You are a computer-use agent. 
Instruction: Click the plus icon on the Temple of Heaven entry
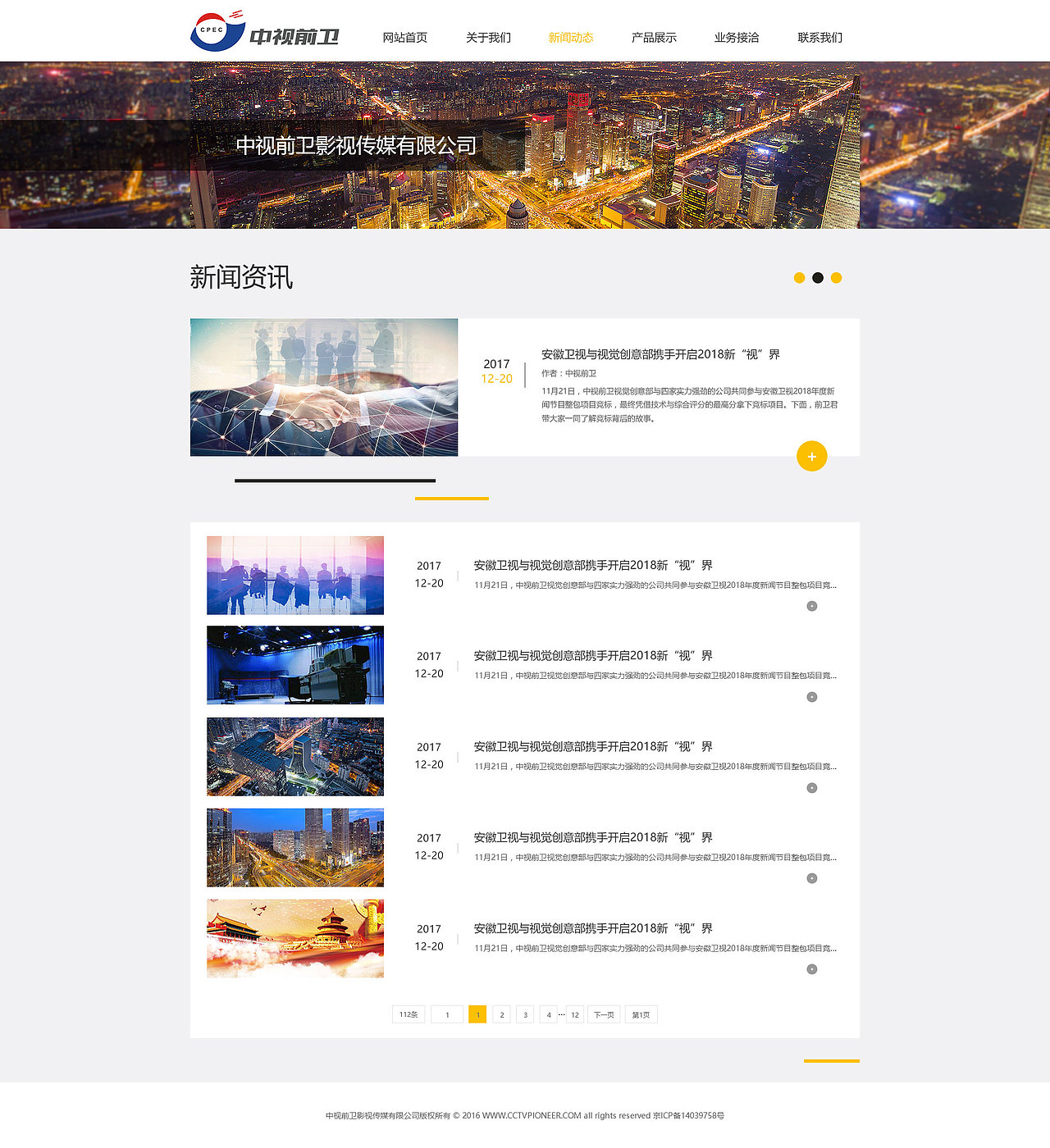click(812, 968)
